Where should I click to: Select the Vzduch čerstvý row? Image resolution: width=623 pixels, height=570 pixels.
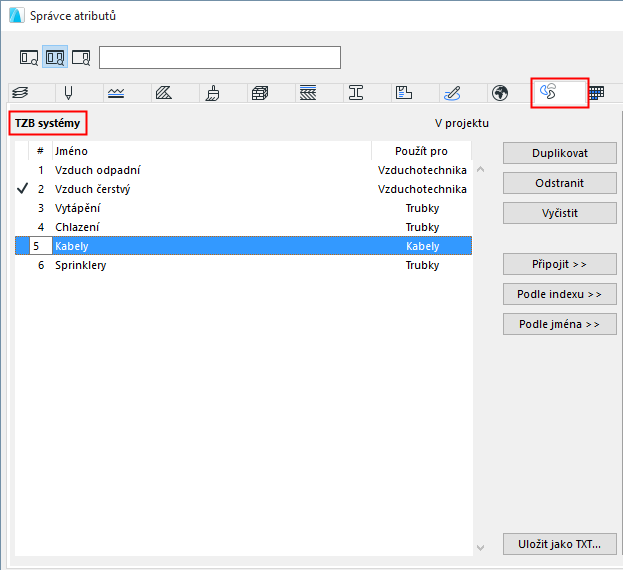pos(243,189)
